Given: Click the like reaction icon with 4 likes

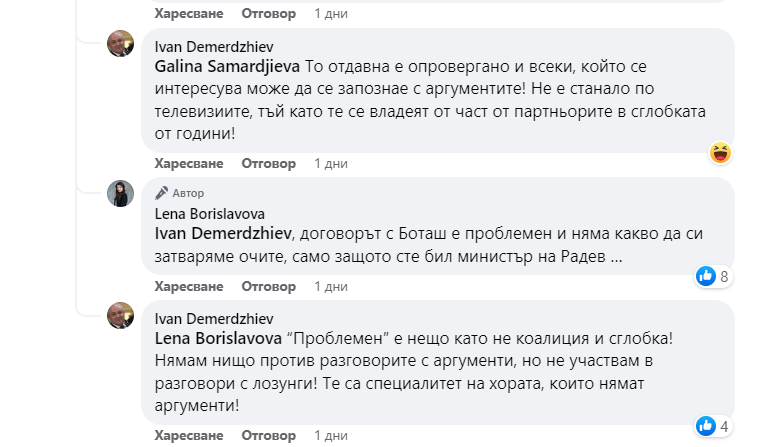Looking at the screenshot, I should pyautogui.click(x=706, y=425).
